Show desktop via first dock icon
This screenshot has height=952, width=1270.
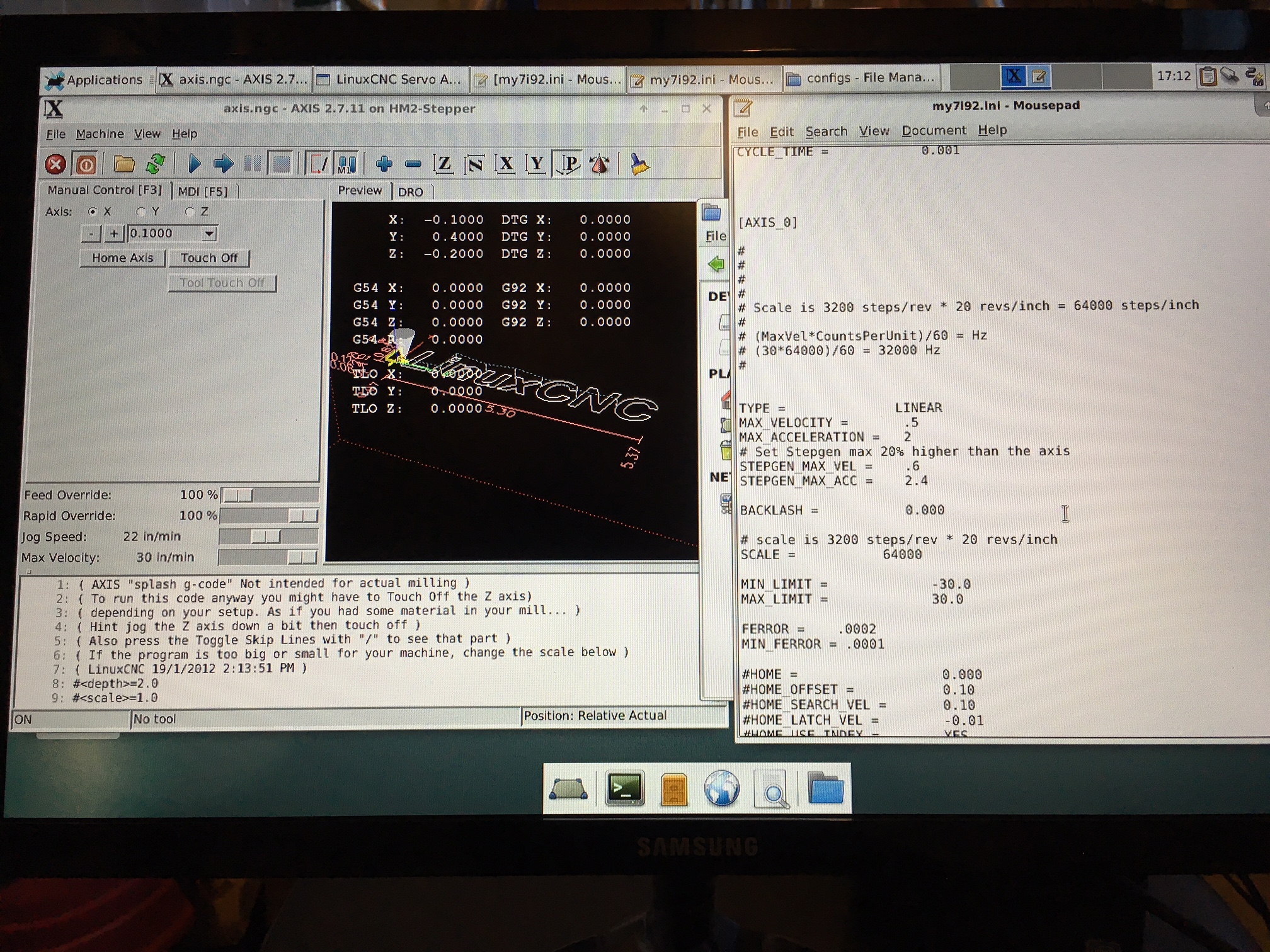pos(568,788)
